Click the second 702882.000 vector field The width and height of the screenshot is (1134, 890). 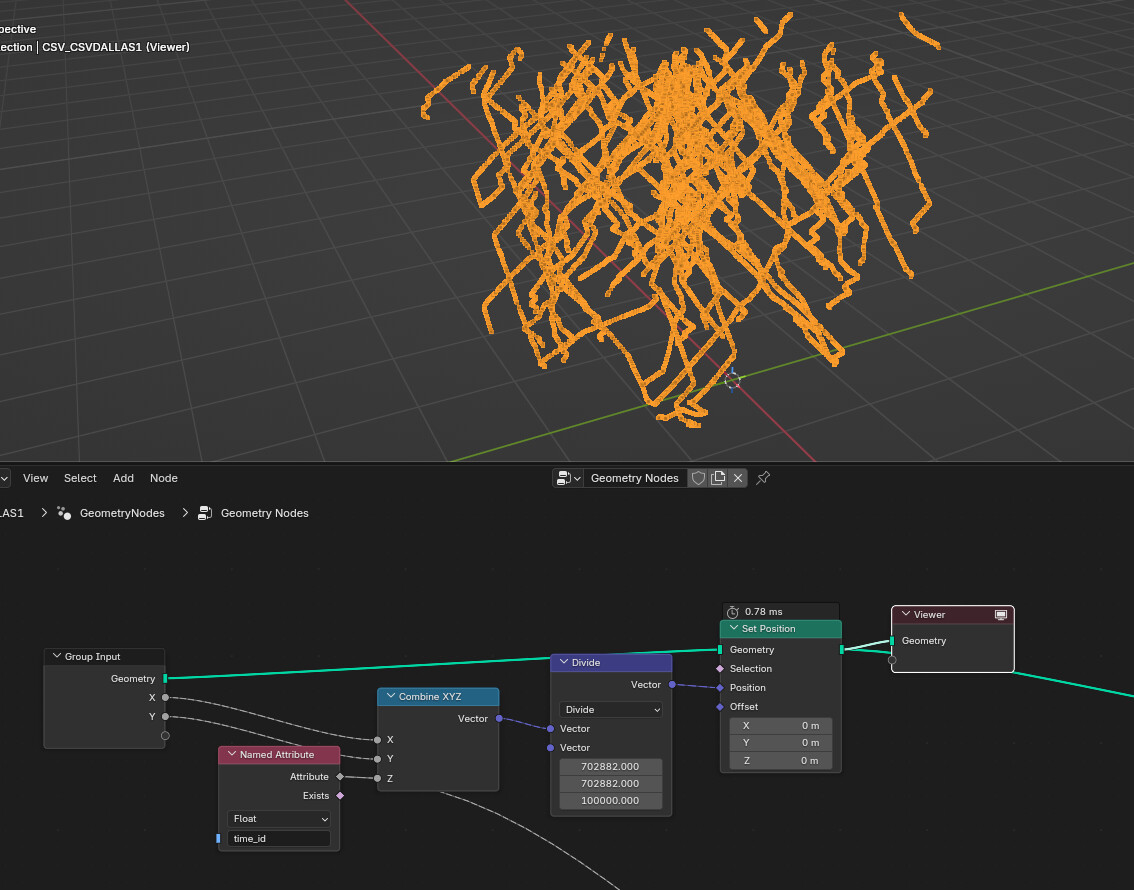(x=611, y=783)
